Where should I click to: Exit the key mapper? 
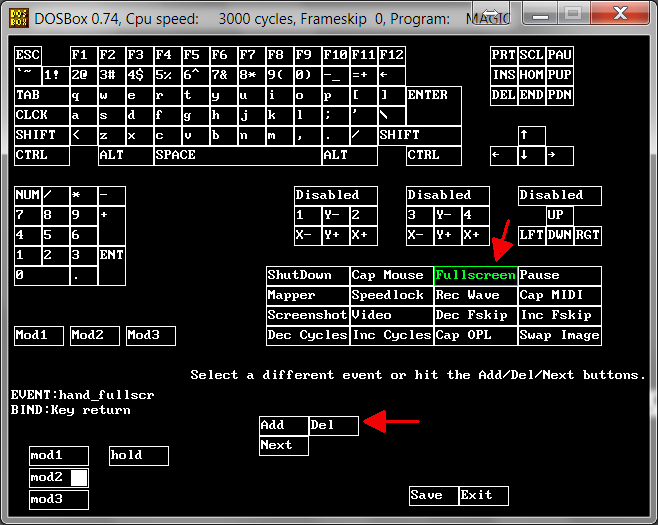coord(483,496)
